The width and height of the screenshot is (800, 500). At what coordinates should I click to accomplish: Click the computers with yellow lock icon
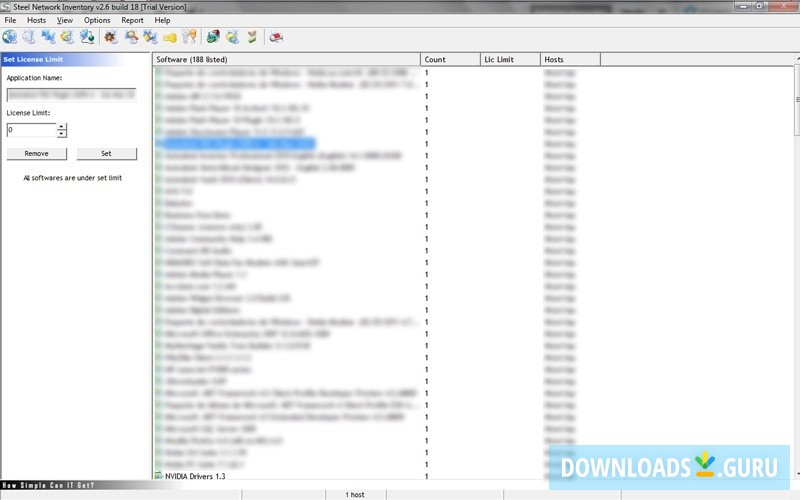click(x=150, y=37)
